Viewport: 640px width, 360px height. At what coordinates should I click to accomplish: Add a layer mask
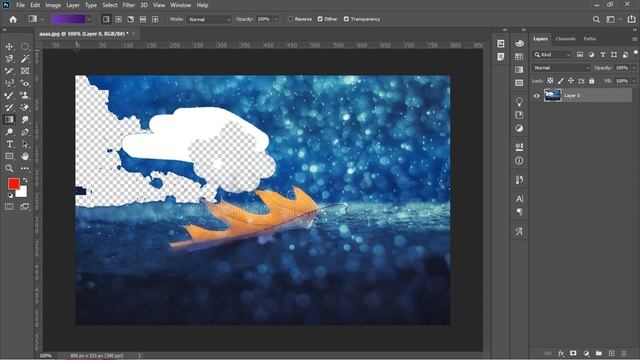(573, 353)
